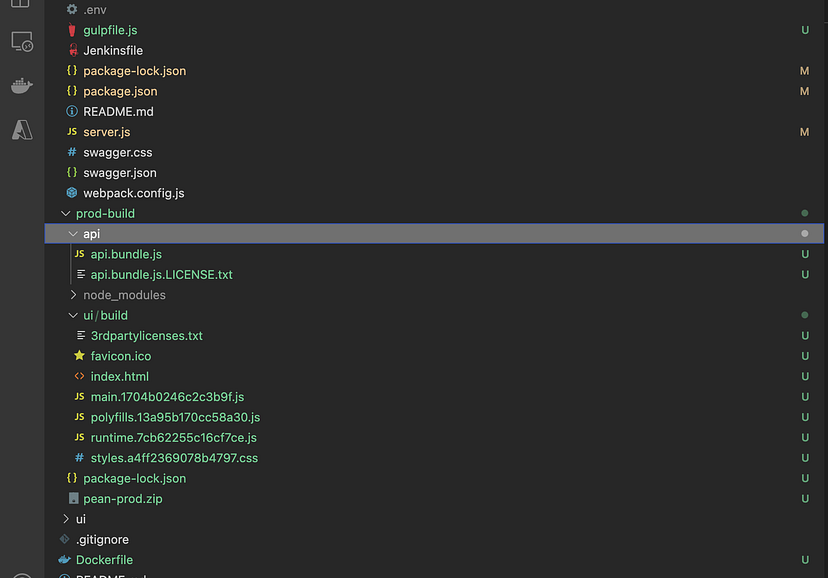Select the gulp icon beside gulpfile.js
Screen dimensions: 828x578
pyautogui.click(x=70, y=29)
